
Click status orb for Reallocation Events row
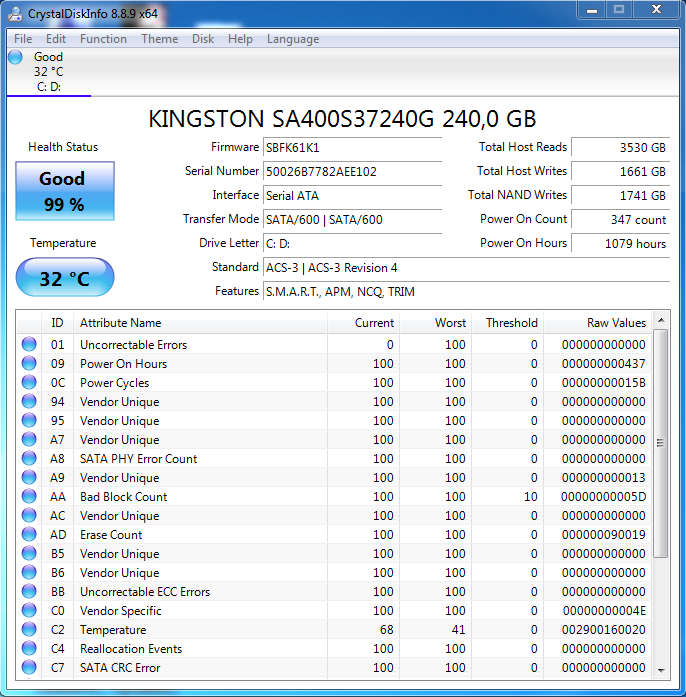29,649
